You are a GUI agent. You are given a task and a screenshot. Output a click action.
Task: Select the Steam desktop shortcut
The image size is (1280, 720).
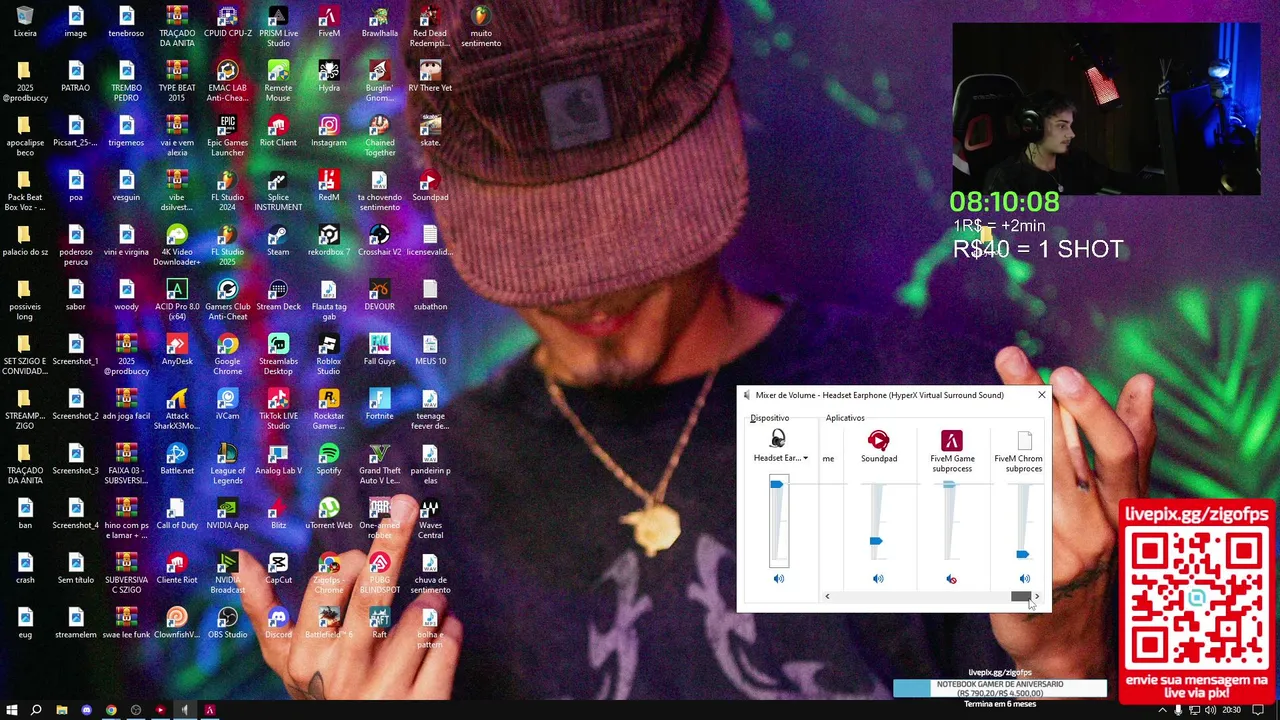point(278,240)
